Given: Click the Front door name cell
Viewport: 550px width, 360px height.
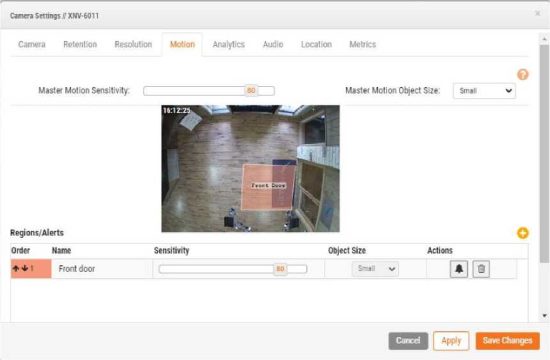Looking at the screenshot, I should pos(102,269).
